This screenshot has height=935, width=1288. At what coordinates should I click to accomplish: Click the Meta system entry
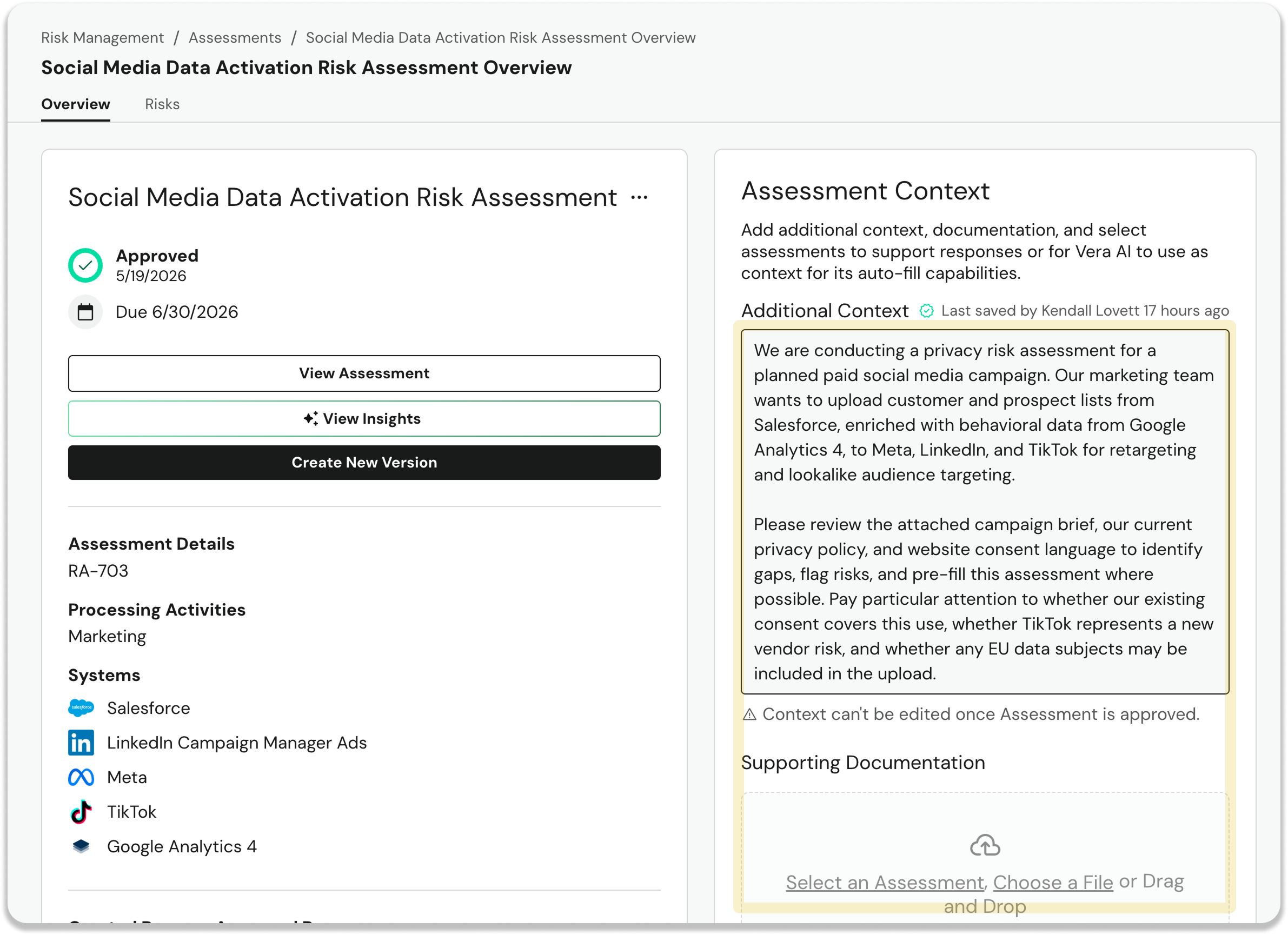coord(107,777)
